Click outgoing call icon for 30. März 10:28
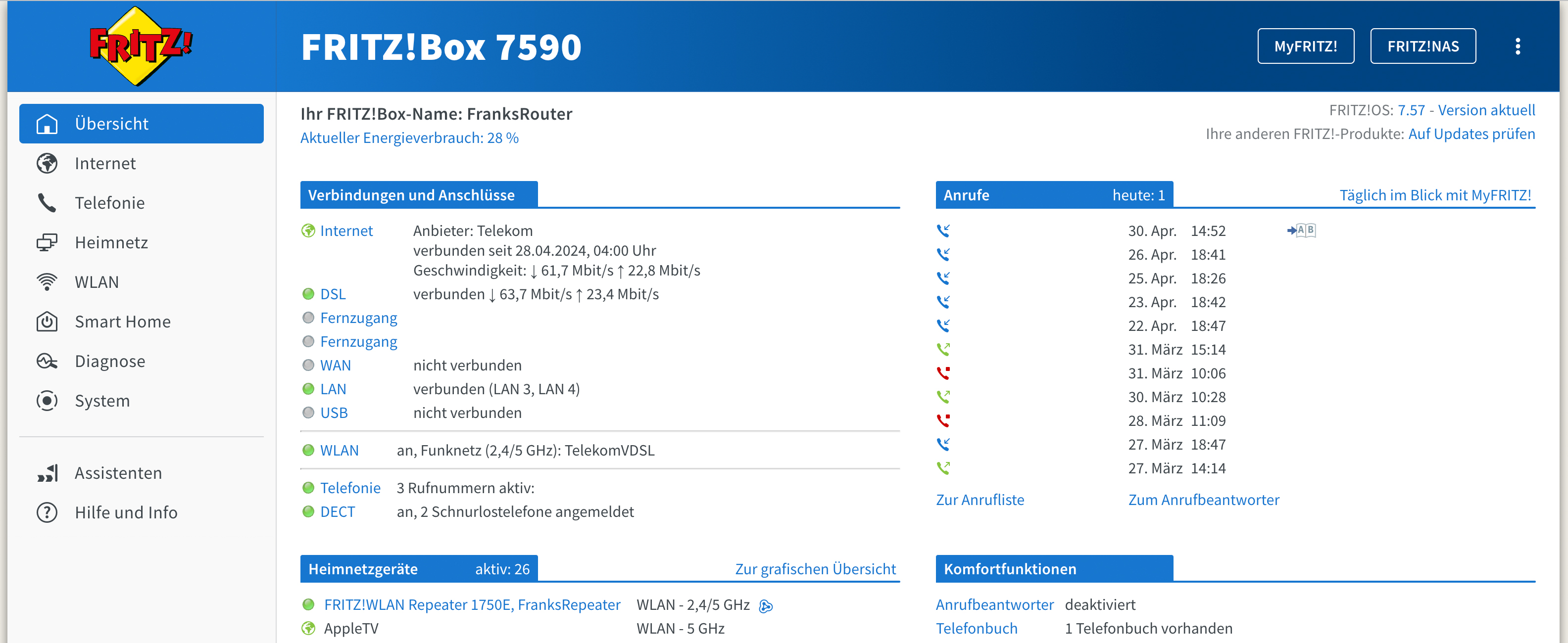 [943, 397]
